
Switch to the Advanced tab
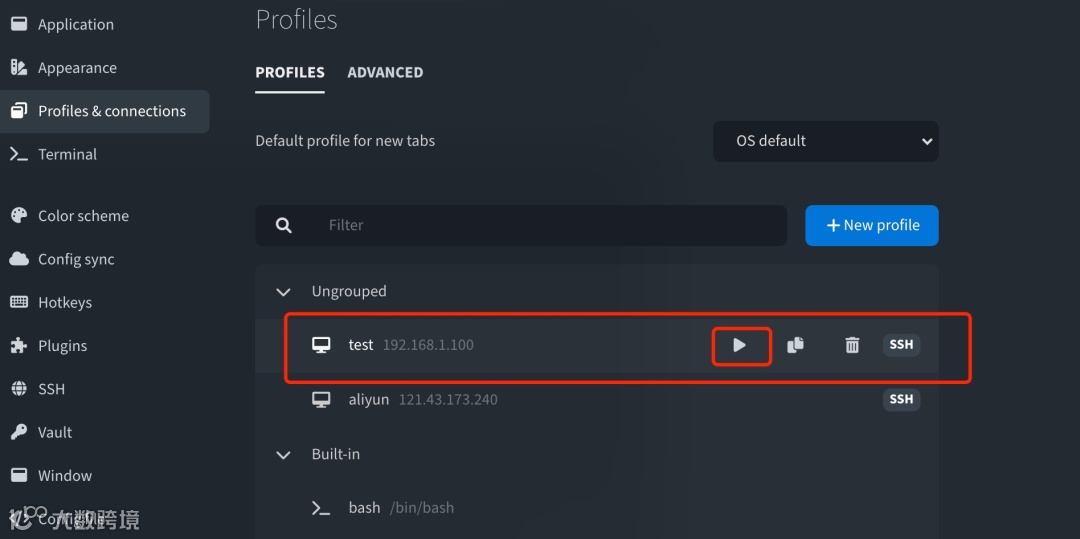pyautogui.click(x=385, y=72)
